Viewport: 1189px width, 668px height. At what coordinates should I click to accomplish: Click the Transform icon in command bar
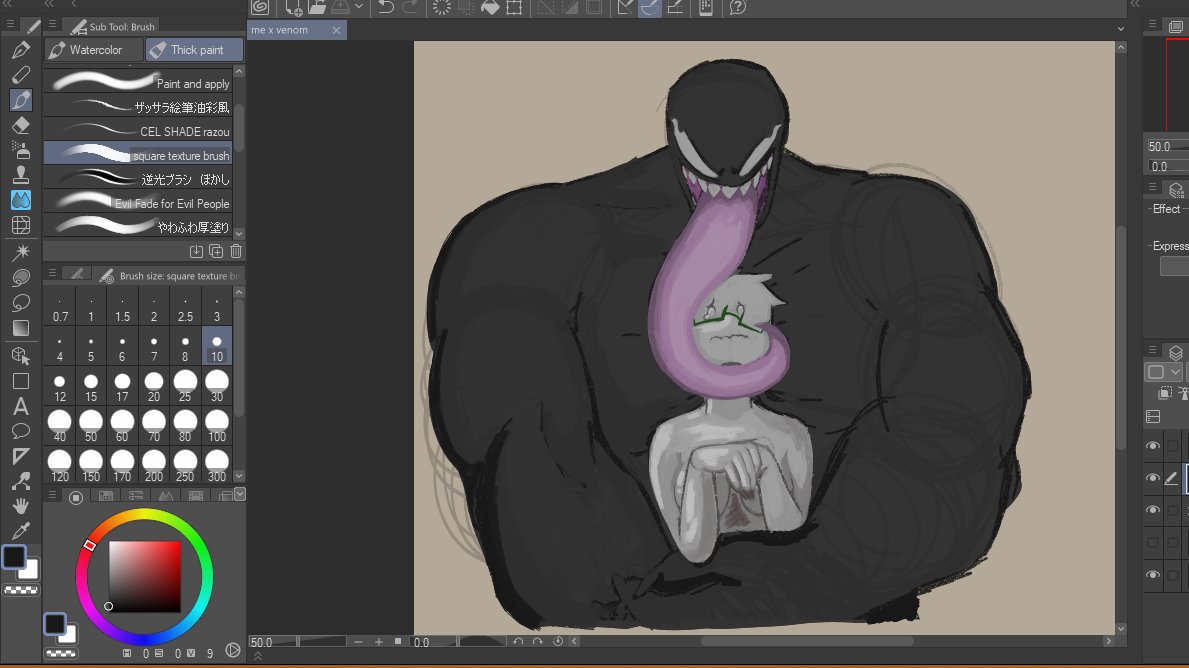point(514,8)
